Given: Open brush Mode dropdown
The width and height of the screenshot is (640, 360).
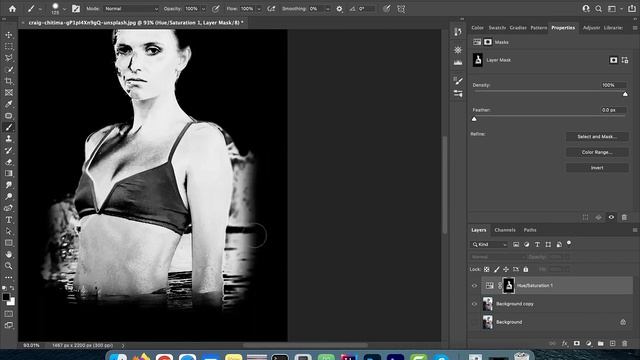Looking at the screenshot, I should (x=131, y=9).
